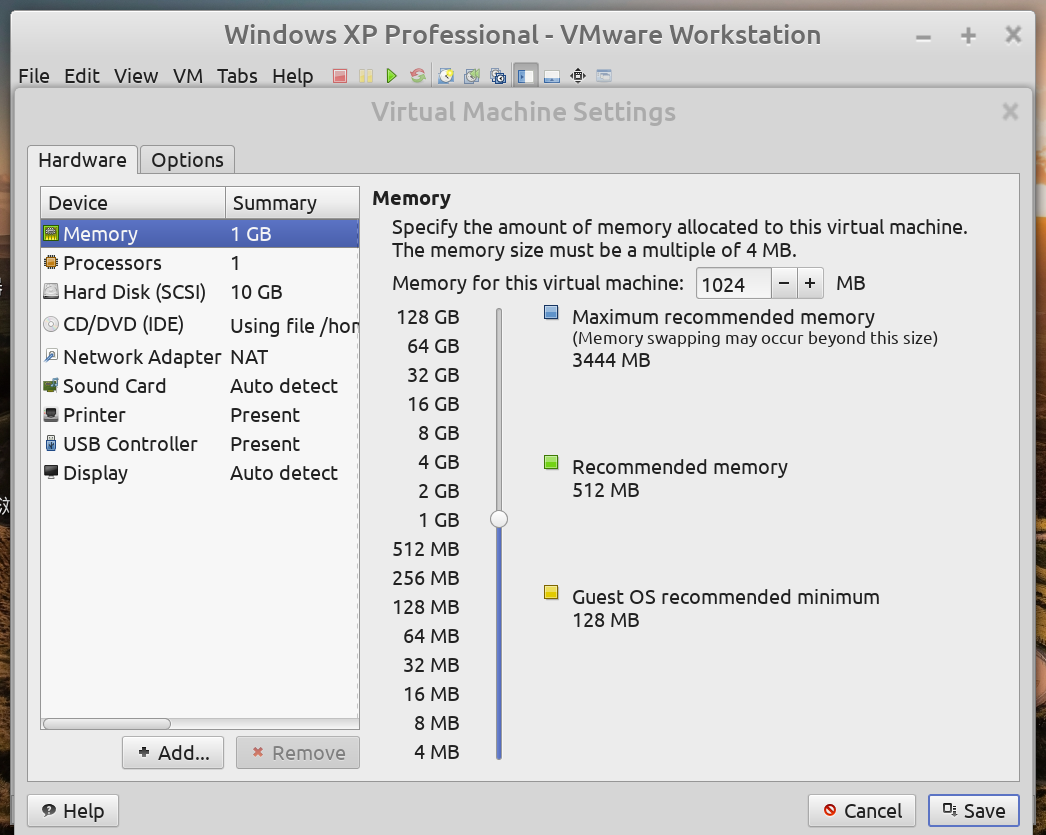1046x835 pixels.
Task: Open the View menu
Action: (x=136, y=76)
